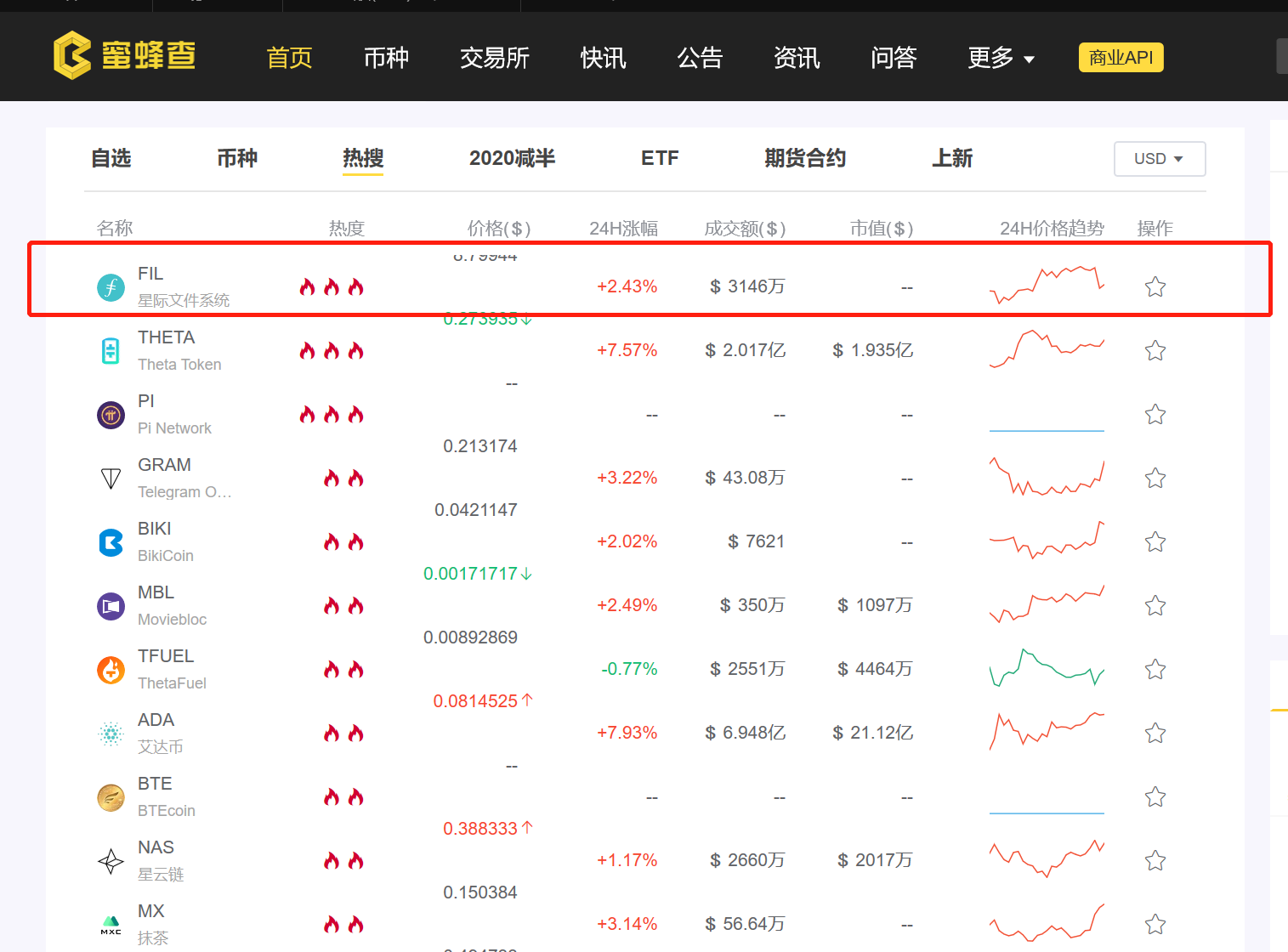Open the TFUEL coin icon

[111, 670]
